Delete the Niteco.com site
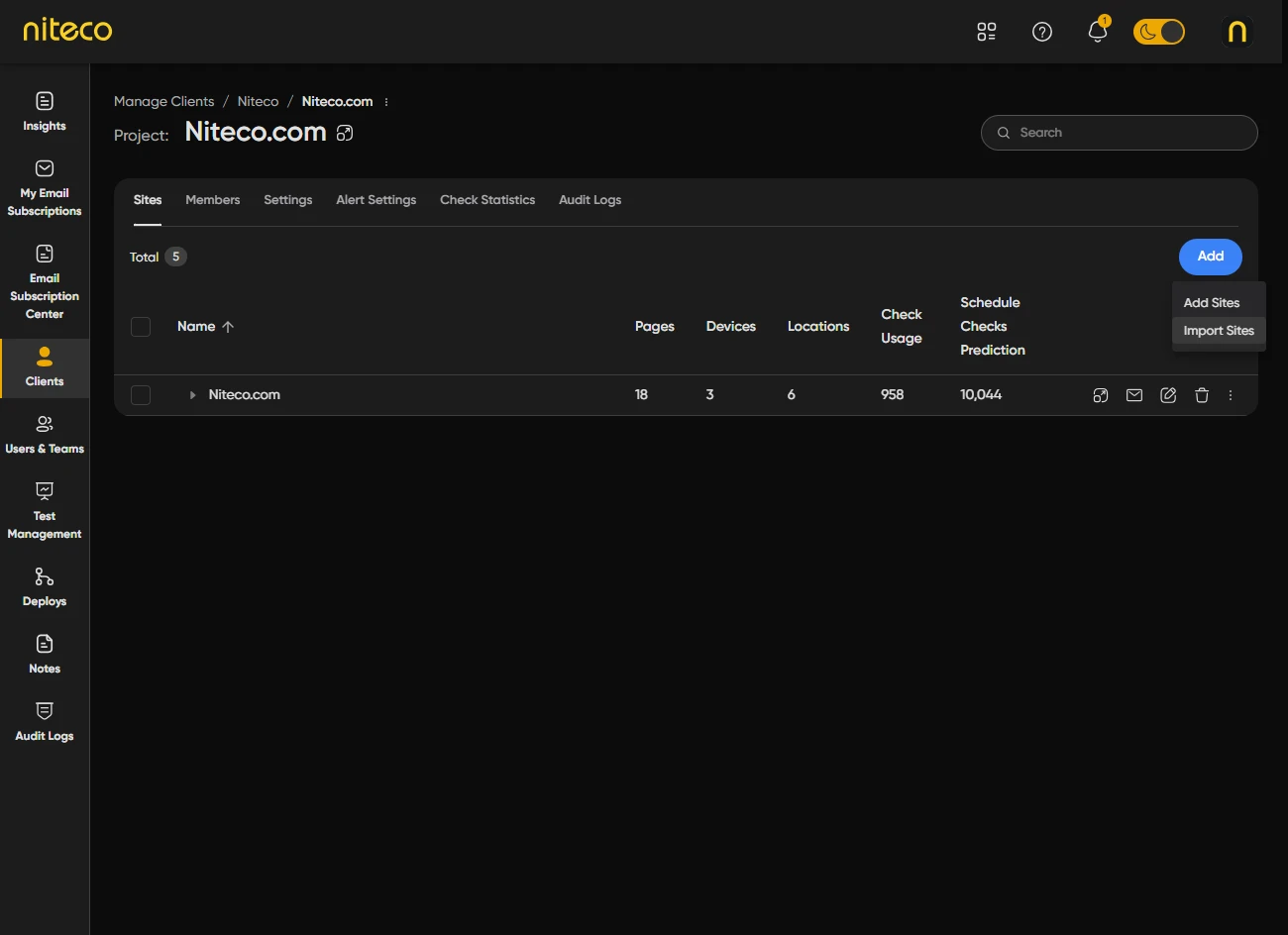1288x935 pixels. (x=1202, y=395)
